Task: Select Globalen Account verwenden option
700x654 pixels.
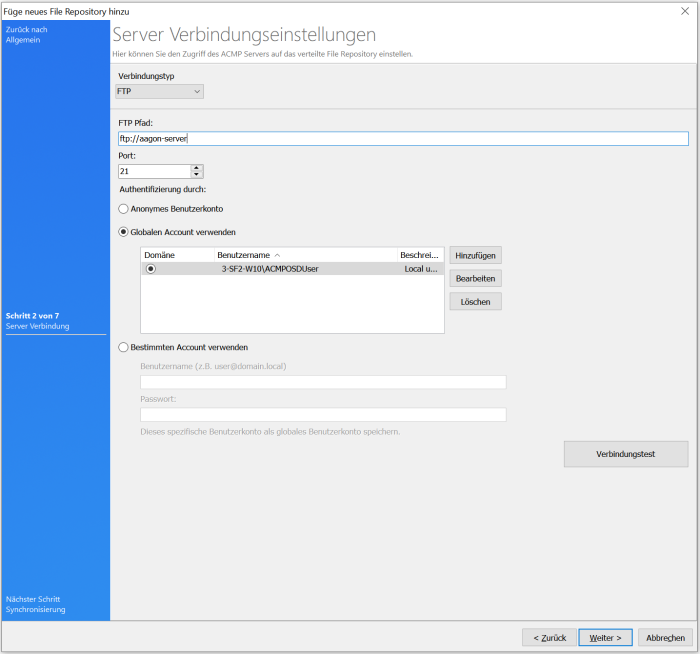Action: [x=124, y=232]
